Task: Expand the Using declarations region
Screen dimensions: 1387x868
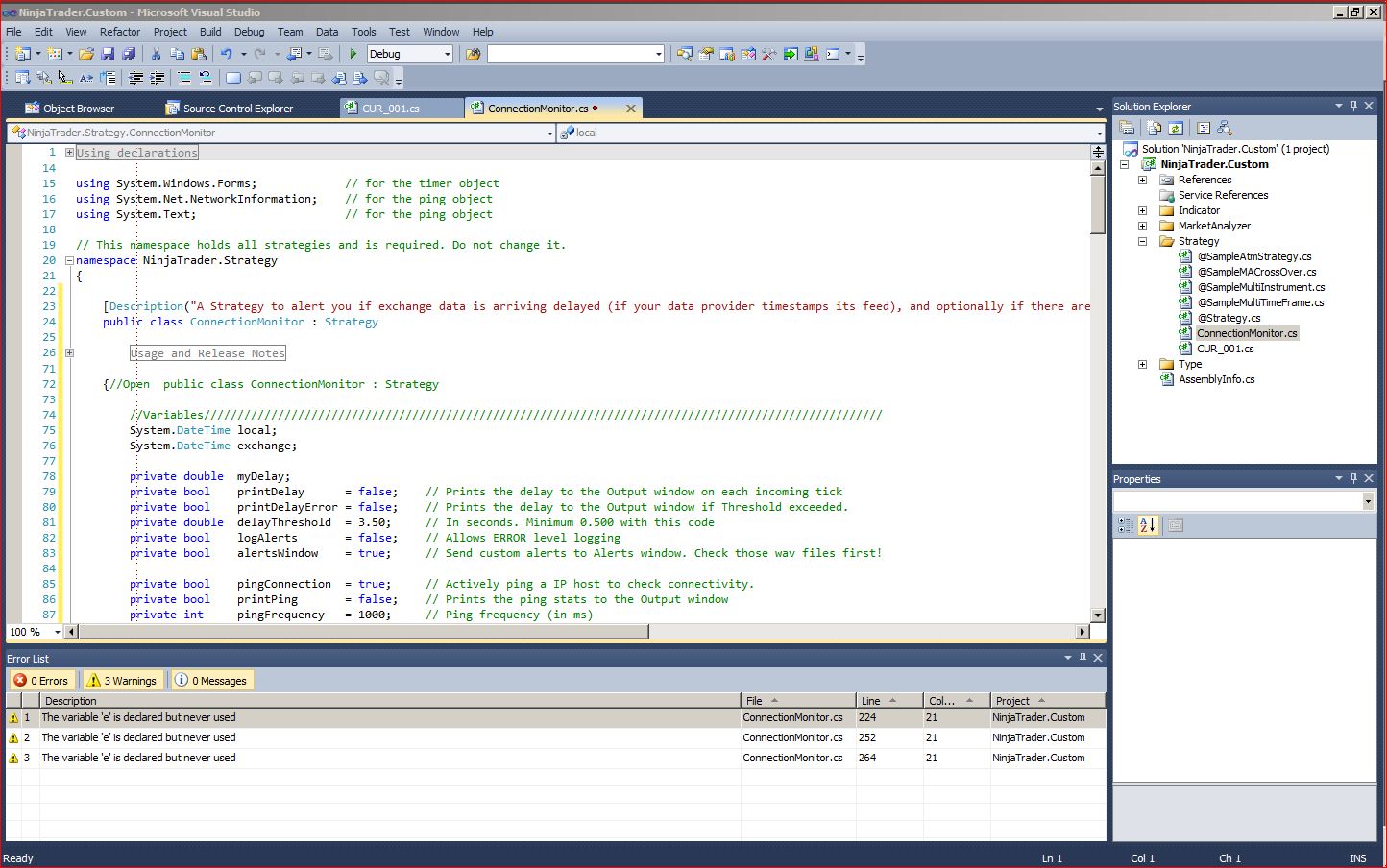Action: point(69,152)
